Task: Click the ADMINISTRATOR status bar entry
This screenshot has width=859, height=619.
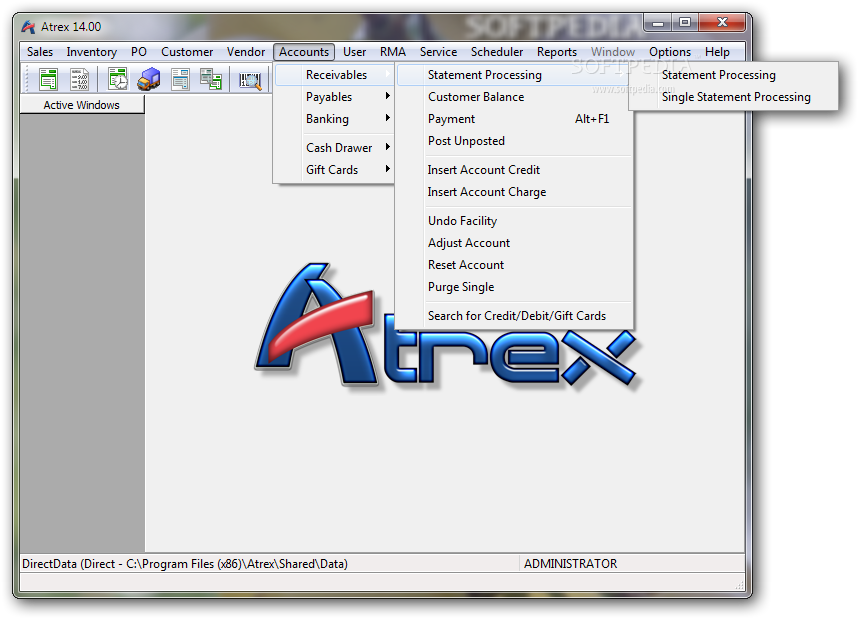Action: [570, 564]
